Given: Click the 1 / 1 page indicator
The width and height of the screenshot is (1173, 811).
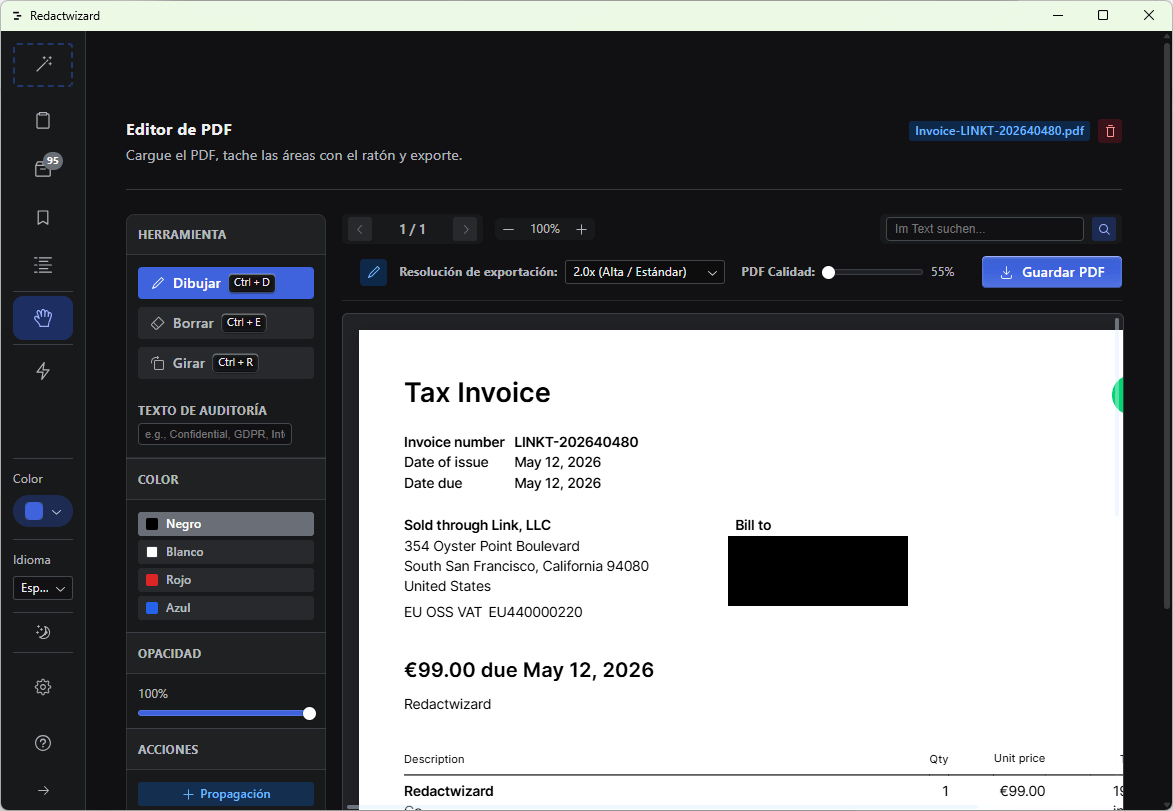Looking at the screenshot, I should tap(412, 229).
